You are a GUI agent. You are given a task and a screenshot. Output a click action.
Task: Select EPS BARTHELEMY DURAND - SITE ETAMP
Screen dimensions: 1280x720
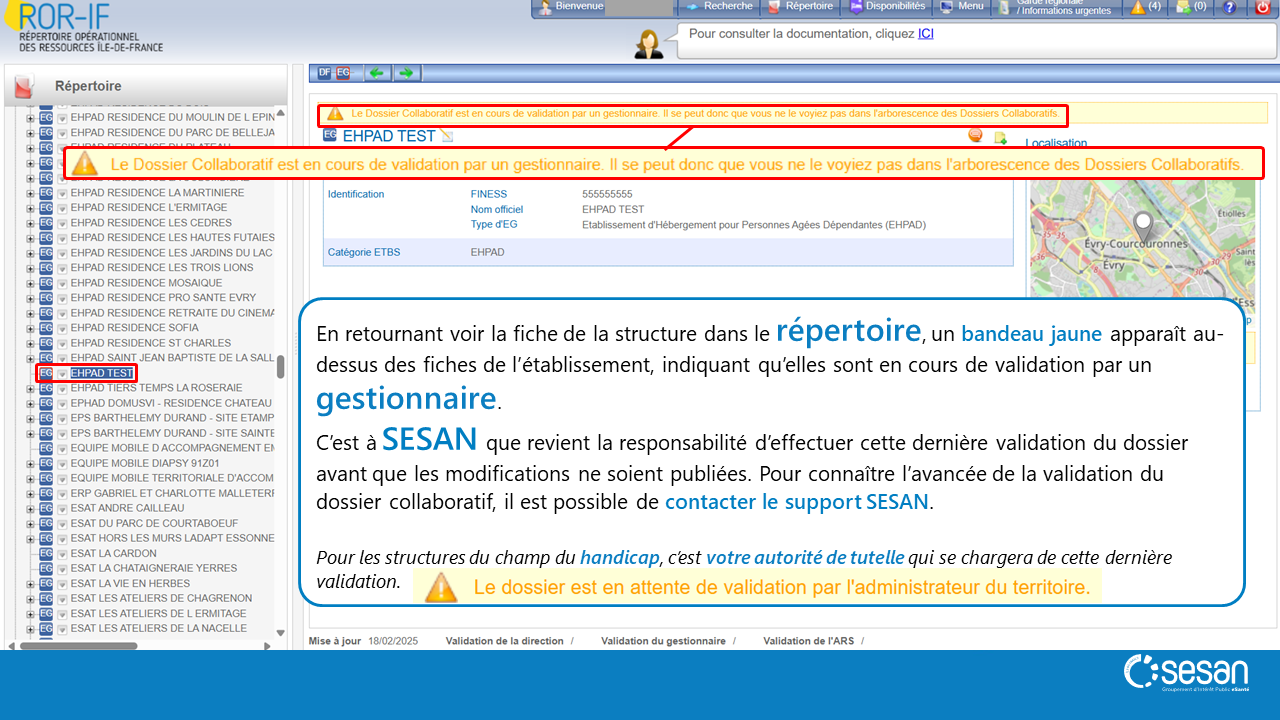coord(172,417)
